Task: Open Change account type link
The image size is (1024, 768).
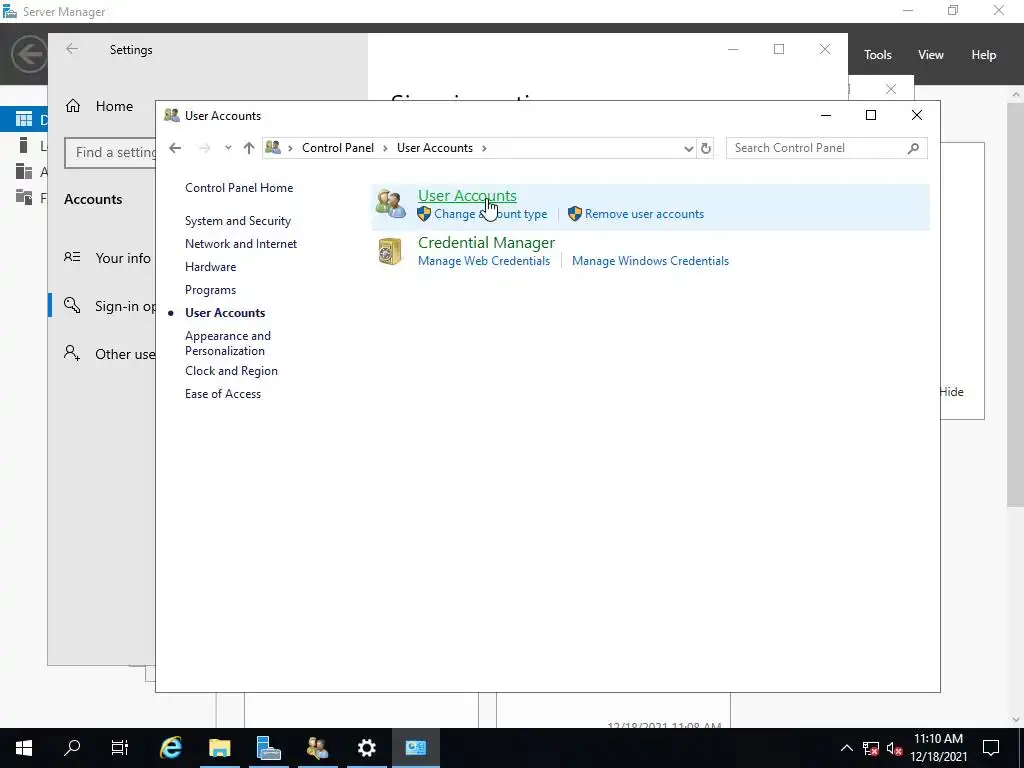Action: [490, 214]
